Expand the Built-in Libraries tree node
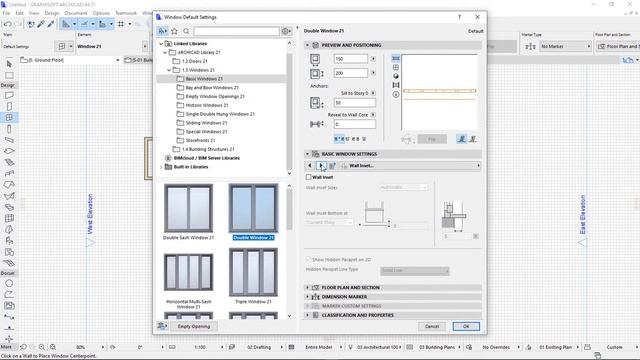Screen dimensions: 640x360 (x=161, y=167)
